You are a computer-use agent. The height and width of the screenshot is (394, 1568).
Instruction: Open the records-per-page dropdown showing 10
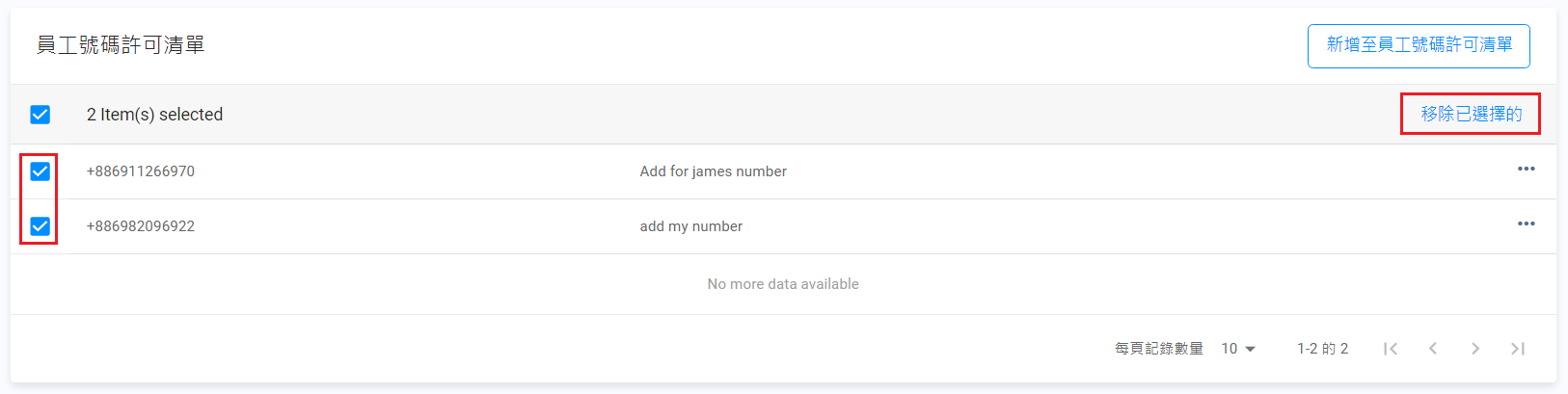click(x=1238, y=349)
